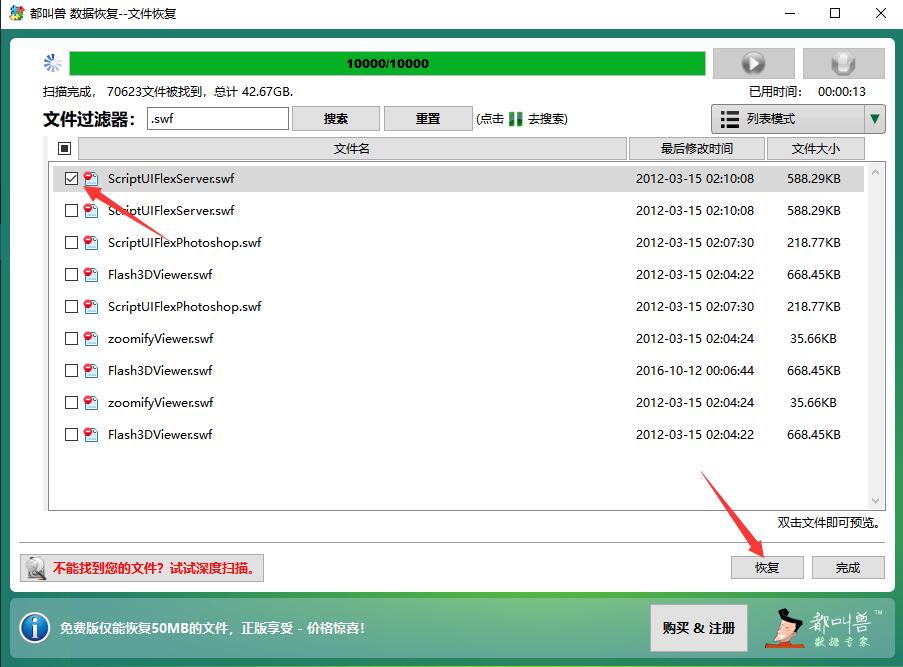This screenshot has width=903, height=667.
Task: Click the file icon of Flash3DViewer.swf dated 2016-10-12
Action: [91, 370]
